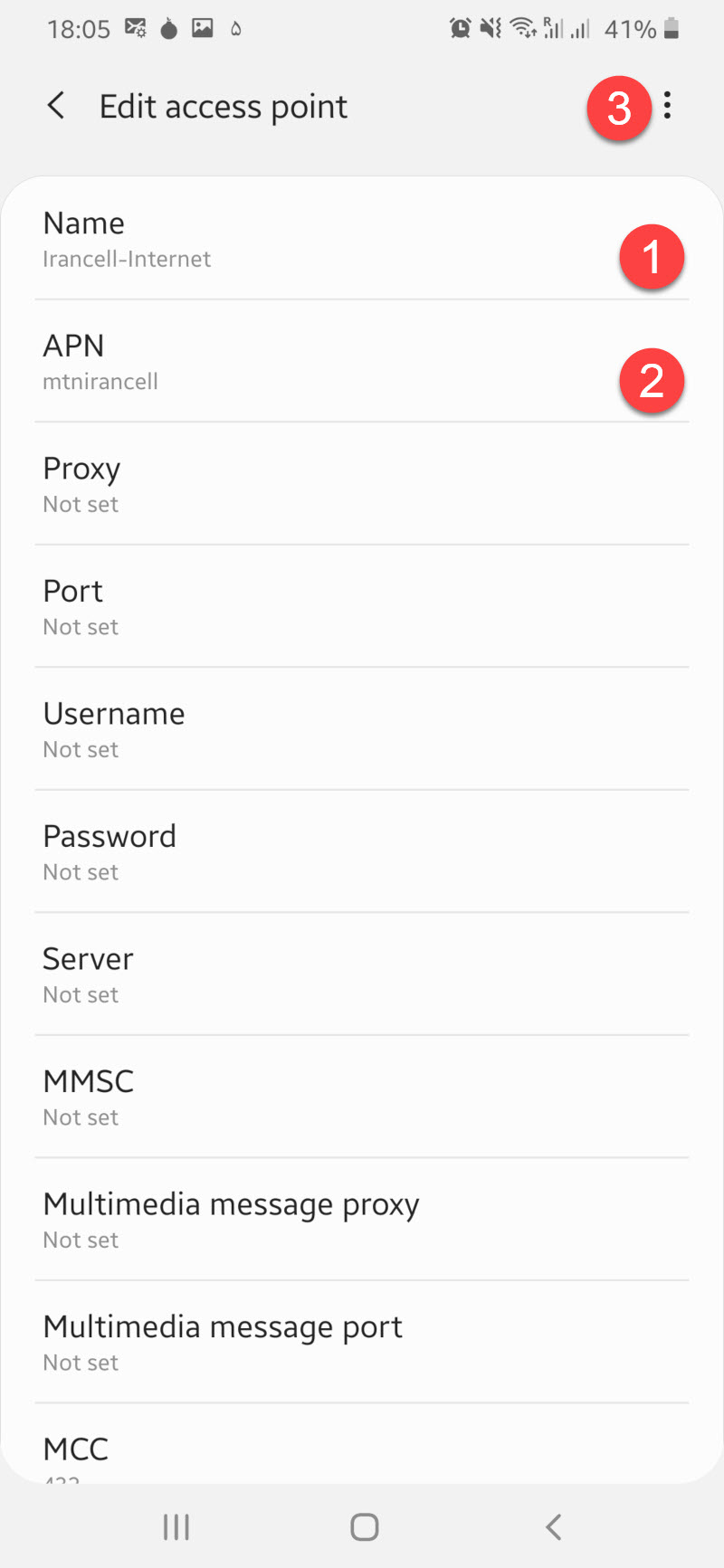
Task: Tap the red badge numbered 1
Action: tap(652, 257)
